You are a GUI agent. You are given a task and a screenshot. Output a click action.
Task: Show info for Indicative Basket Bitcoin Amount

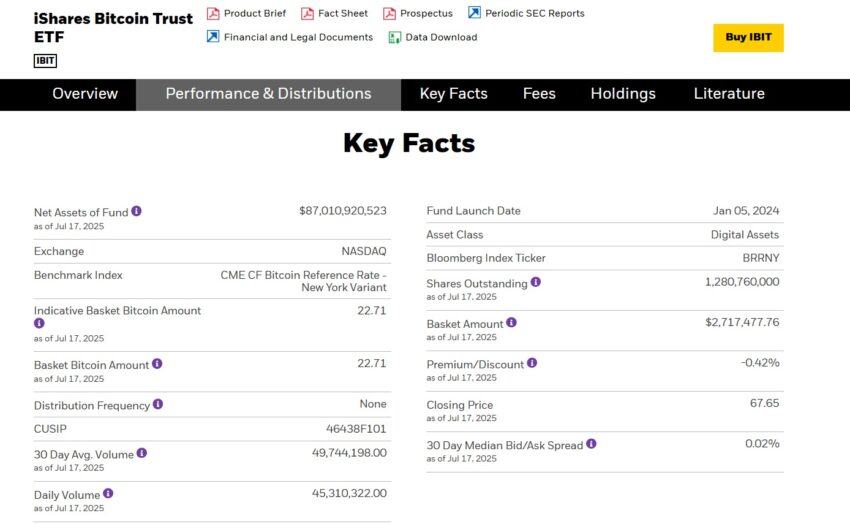click(39, 324)
